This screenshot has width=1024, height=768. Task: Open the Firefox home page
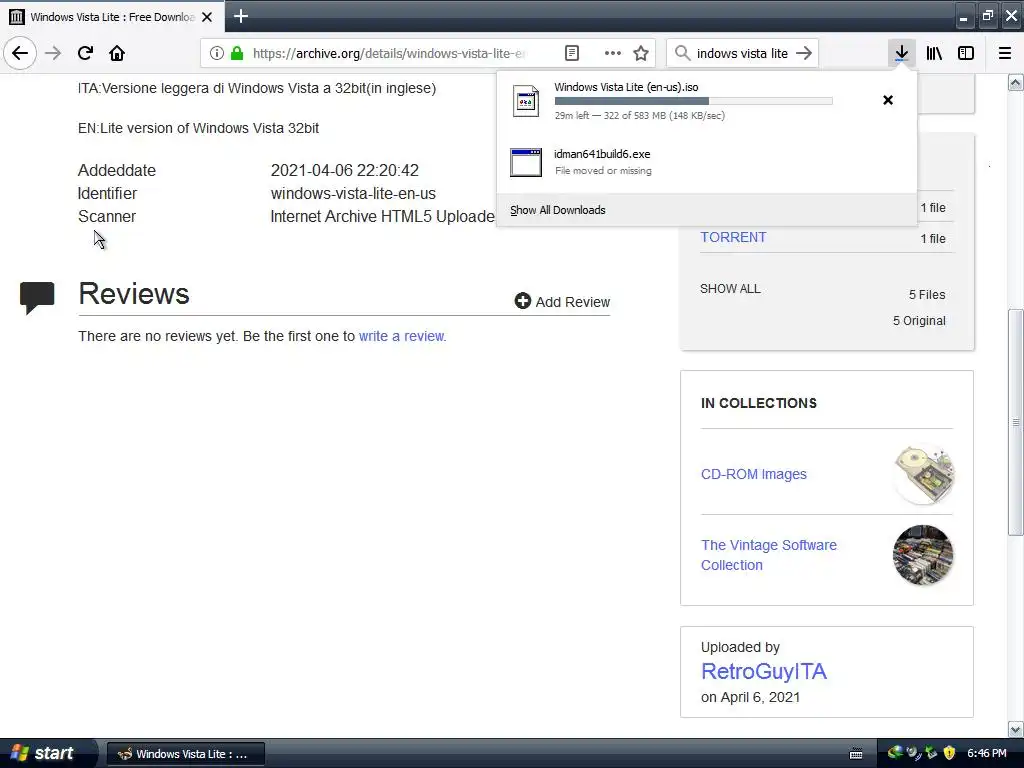117,53
